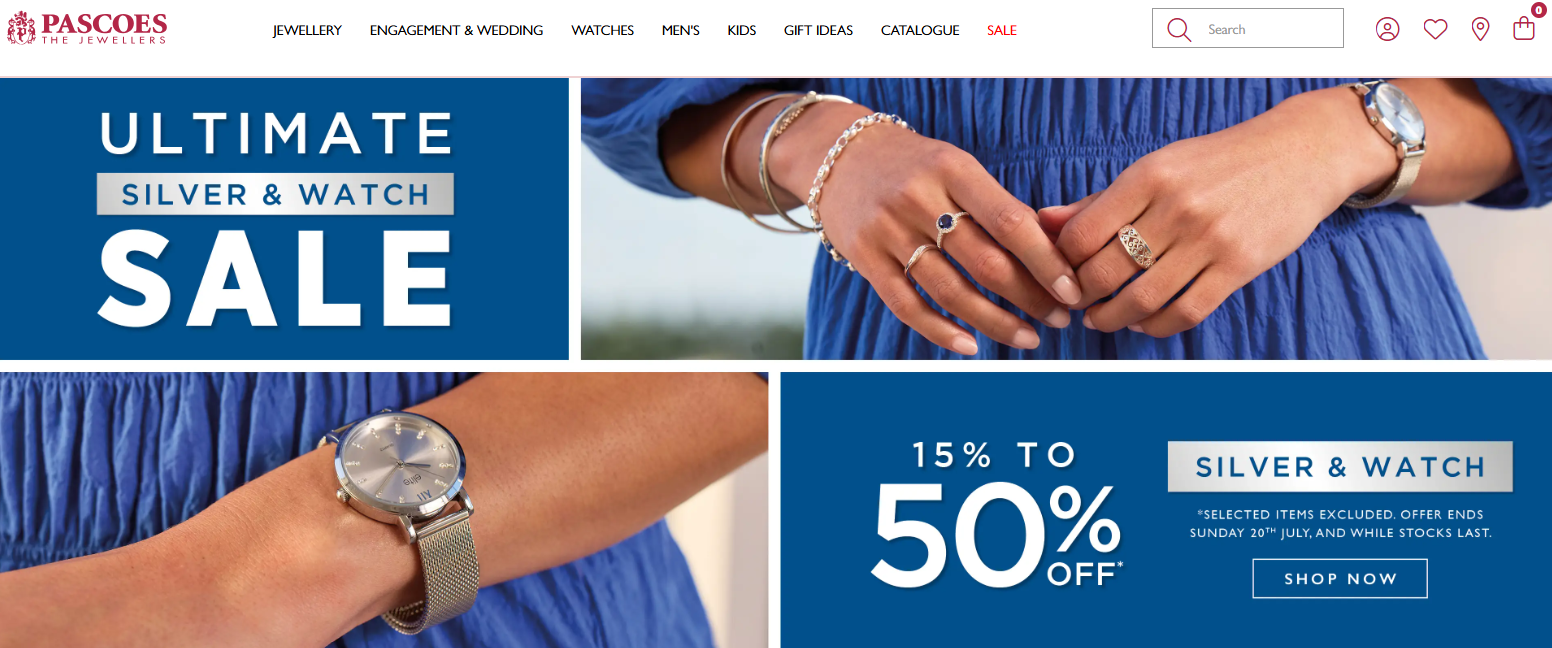Go to the Catalogue page
The height and width of the screenshot is (648, 1552).
[920, 30]
